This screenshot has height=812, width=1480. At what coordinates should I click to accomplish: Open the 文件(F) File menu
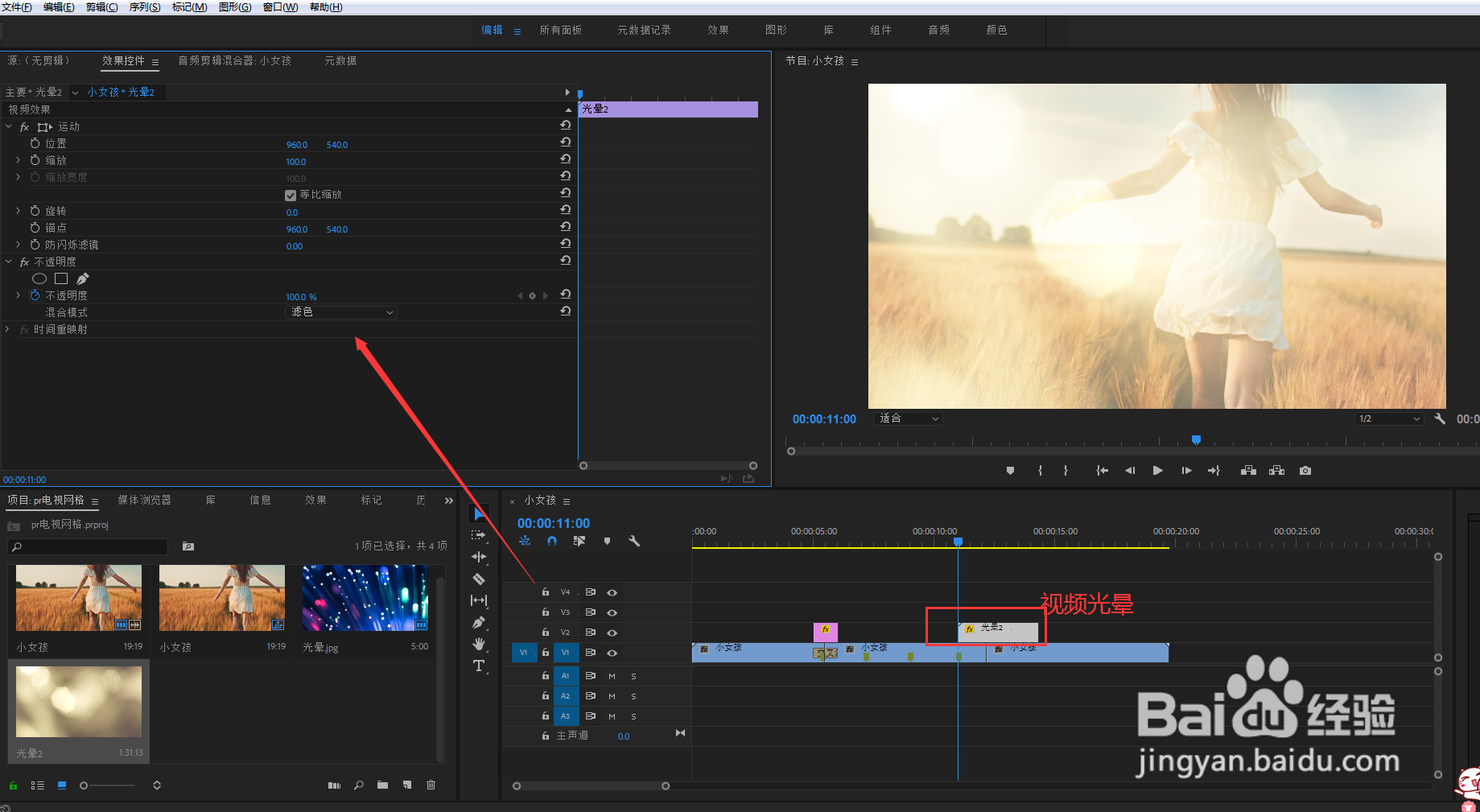(16, 7)
